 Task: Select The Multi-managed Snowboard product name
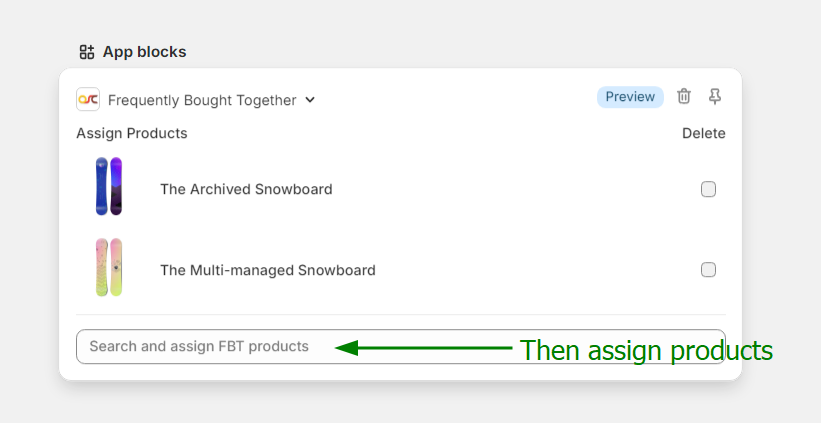click(x=268, y=270)
